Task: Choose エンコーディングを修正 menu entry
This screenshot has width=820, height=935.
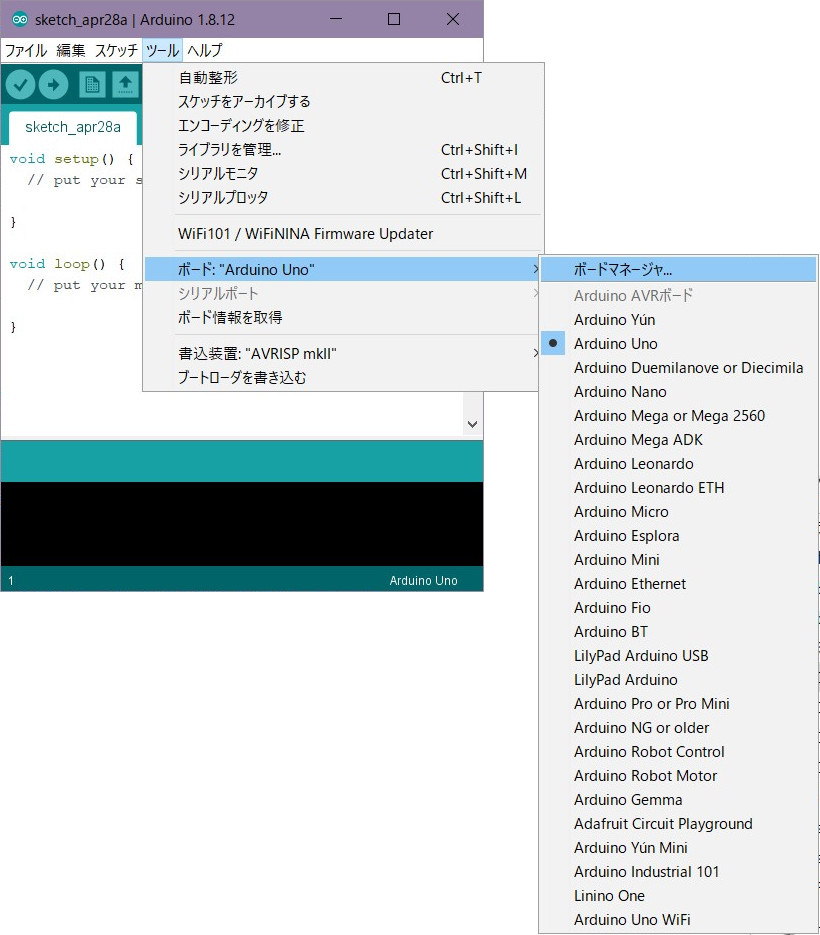Action: coord(342,125)
